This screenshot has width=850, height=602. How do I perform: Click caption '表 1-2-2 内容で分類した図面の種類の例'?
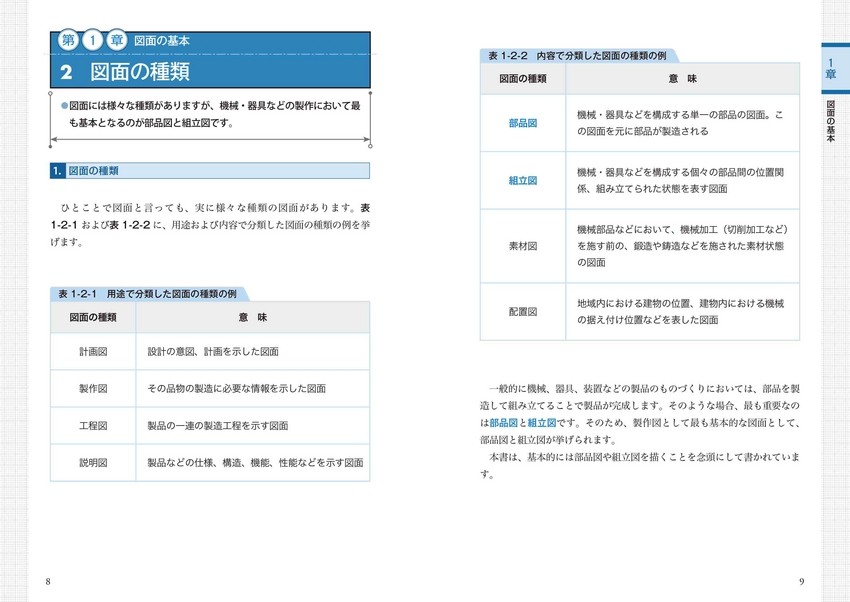coord(577,56)
